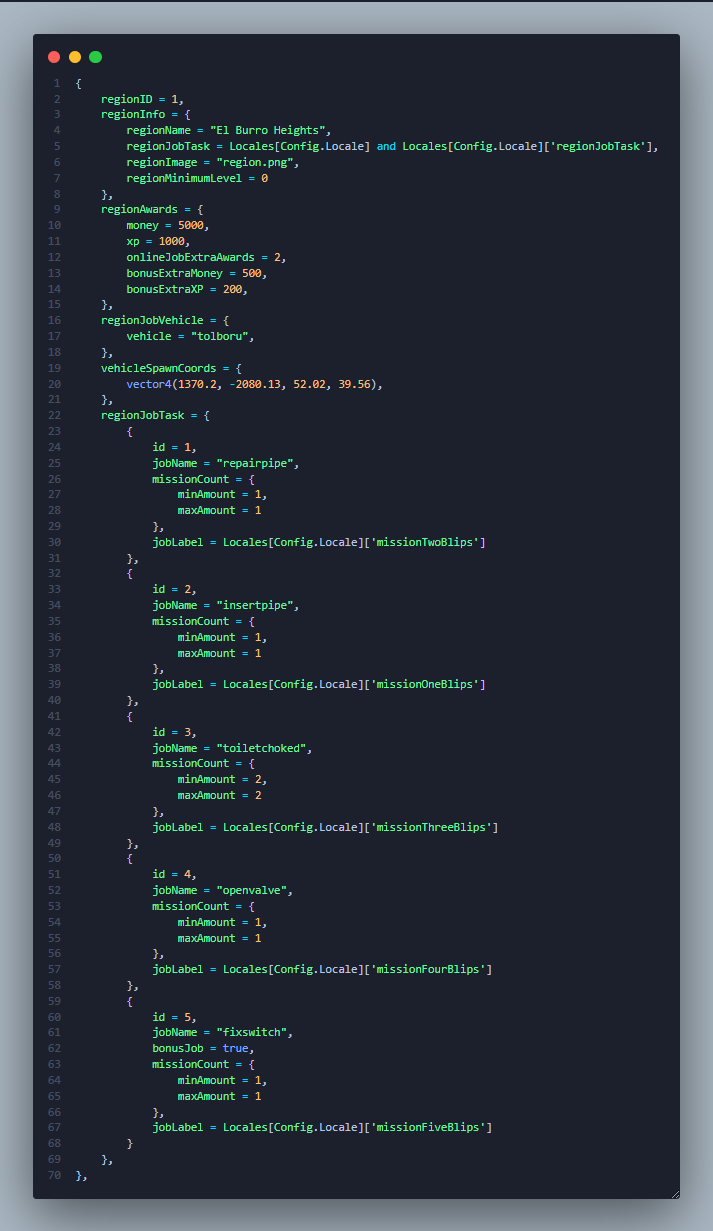Click the window resize grip in the corner
The width and height of the screenshot is (713, 1231).
[674, 1193]
